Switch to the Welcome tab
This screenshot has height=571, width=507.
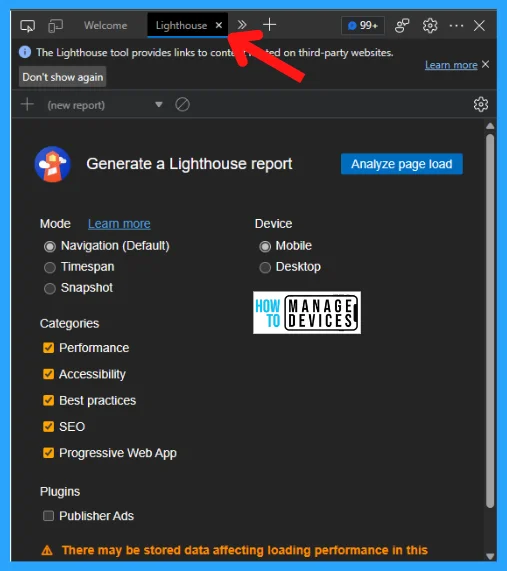coord(106,25)
